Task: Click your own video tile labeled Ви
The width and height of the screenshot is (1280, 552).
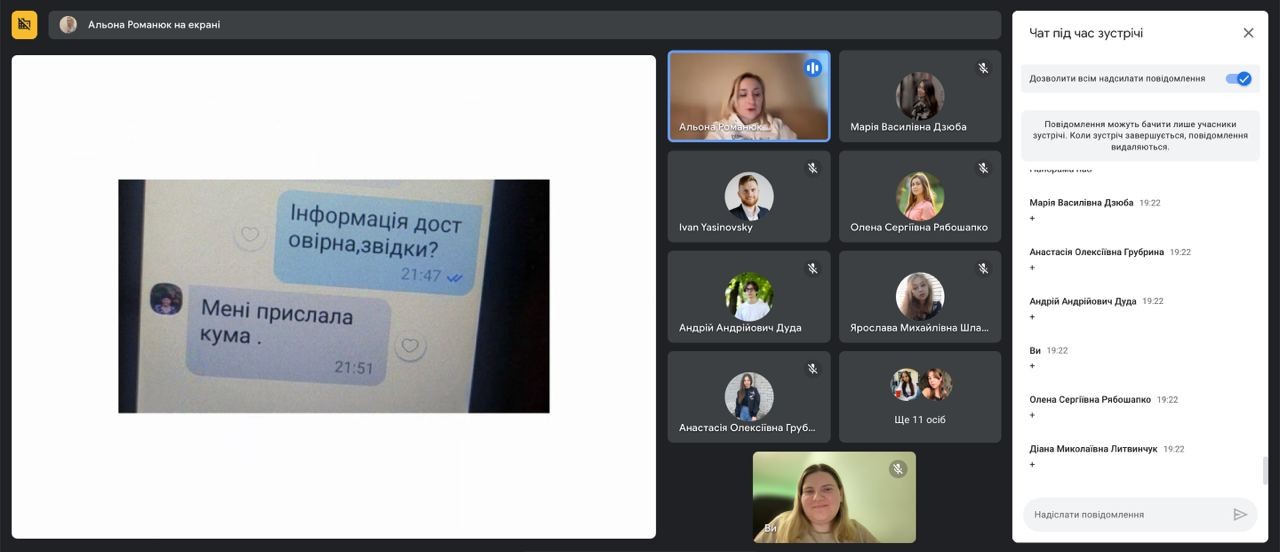Action: tap(833, 496)
